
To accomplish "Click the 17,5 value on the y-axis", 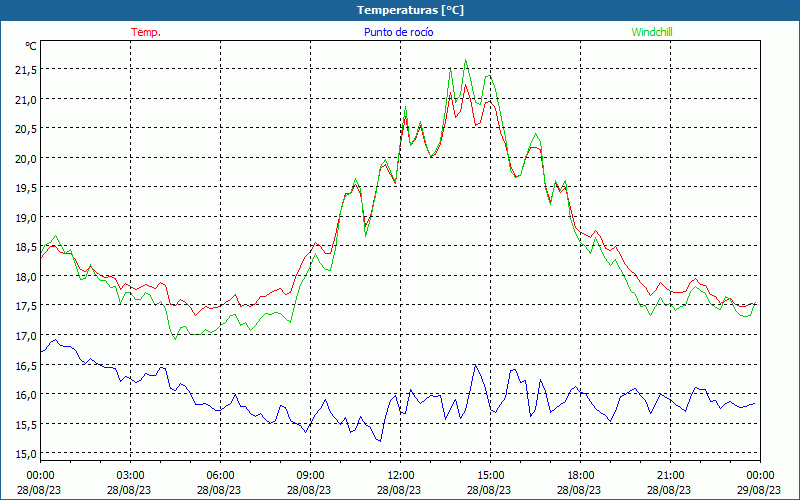I will pos(26,307).
